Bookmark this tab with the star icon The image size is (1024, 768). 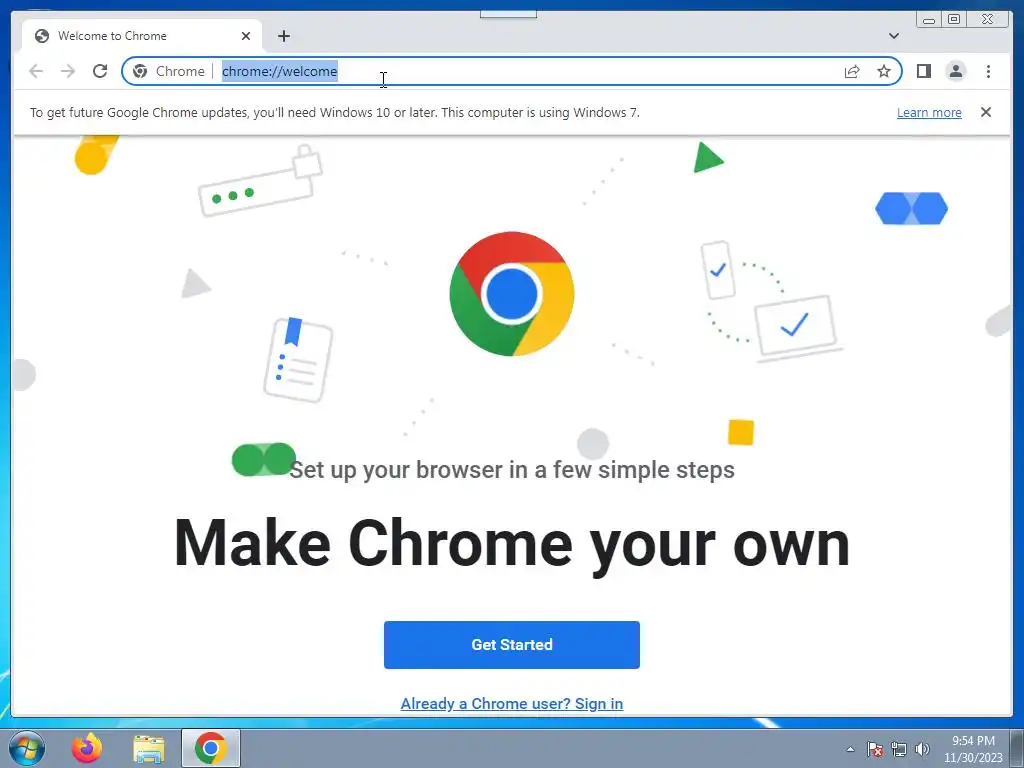[884, 71]
